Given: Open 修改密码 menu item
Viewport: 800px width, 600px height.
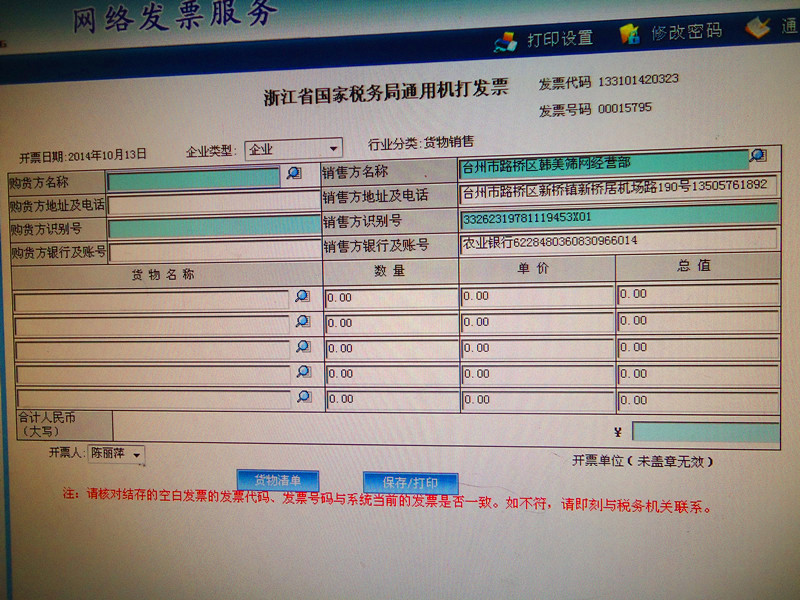Looking at the screenshot, I should coord(686,32).
